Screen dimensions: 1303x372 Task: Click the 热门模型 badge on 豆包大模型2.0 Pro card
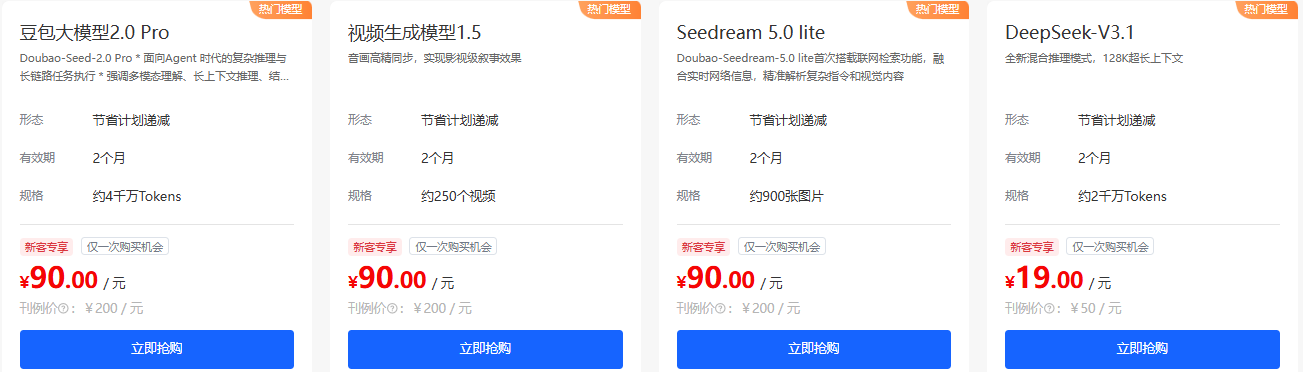click(282, 9)
